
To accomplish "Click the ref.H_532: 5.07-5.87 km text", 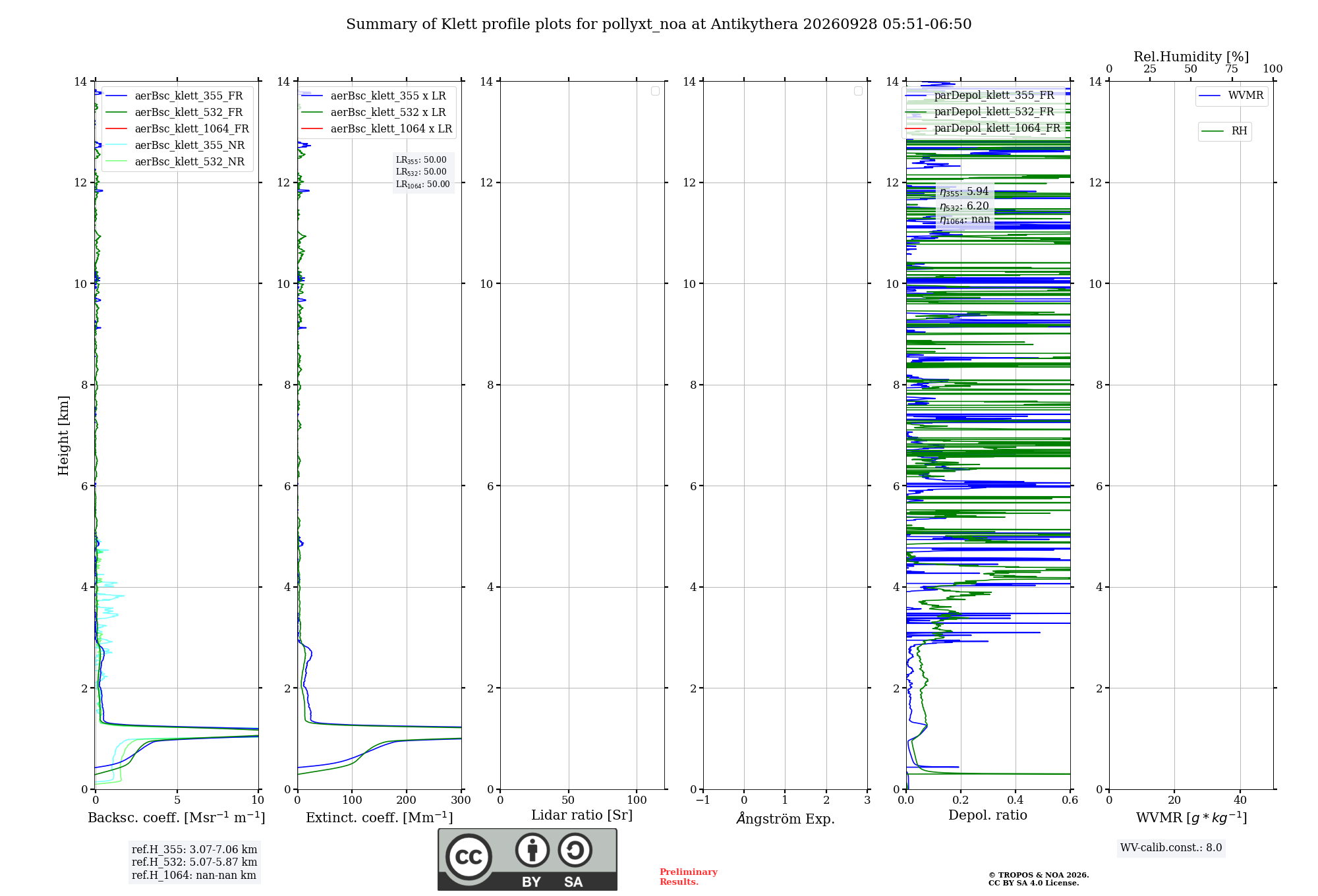I will 194,862.
